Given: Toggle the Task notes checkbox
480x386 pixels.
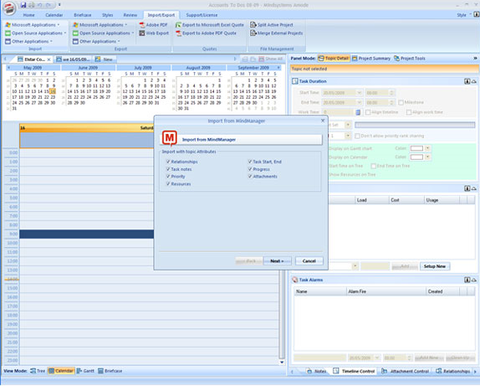Looking at the screenshot, I should tap(168, 169).
